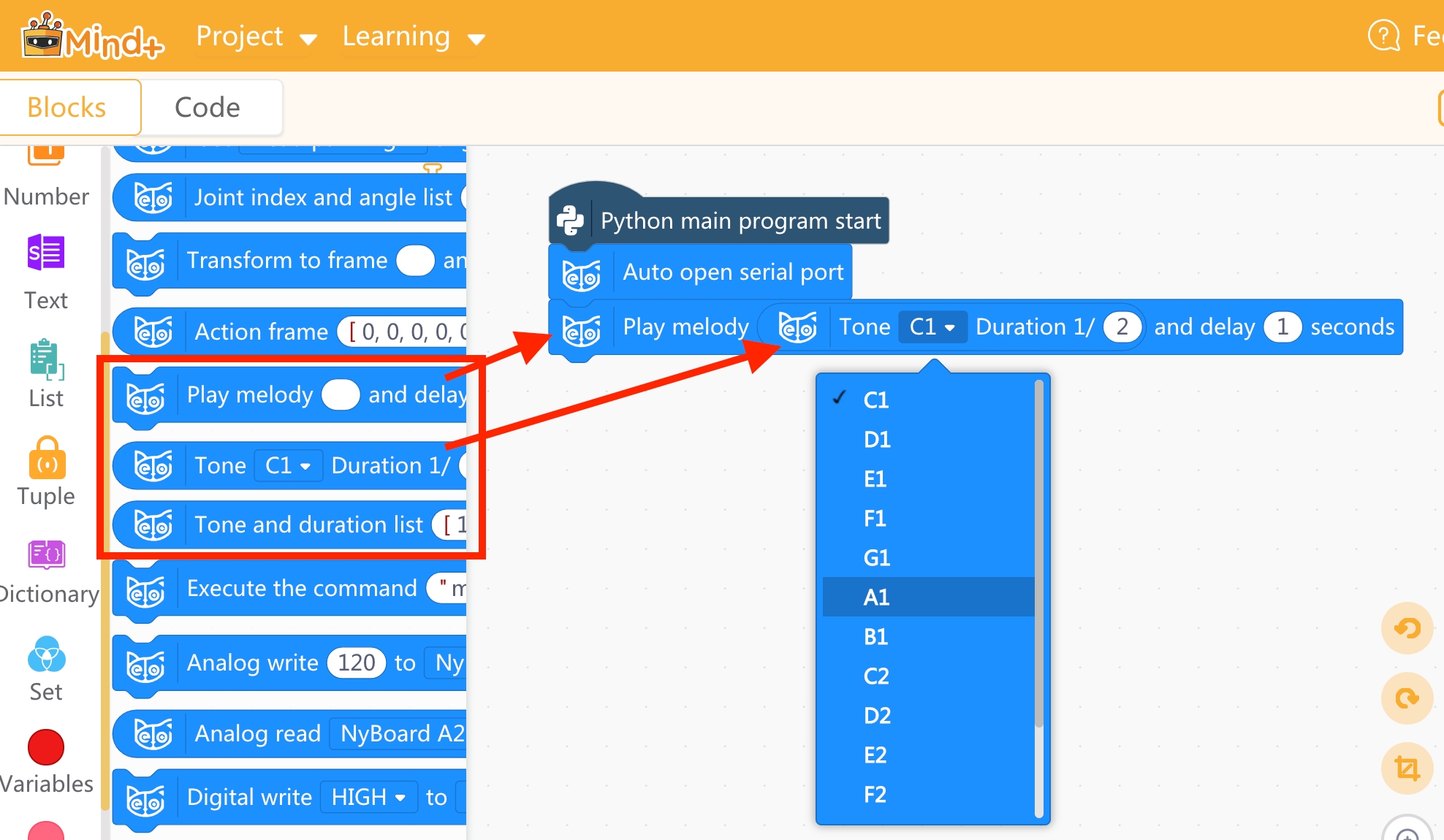1444x840 pixels.
Task: Select the Dictionary category icon
Action: point(47,555)
